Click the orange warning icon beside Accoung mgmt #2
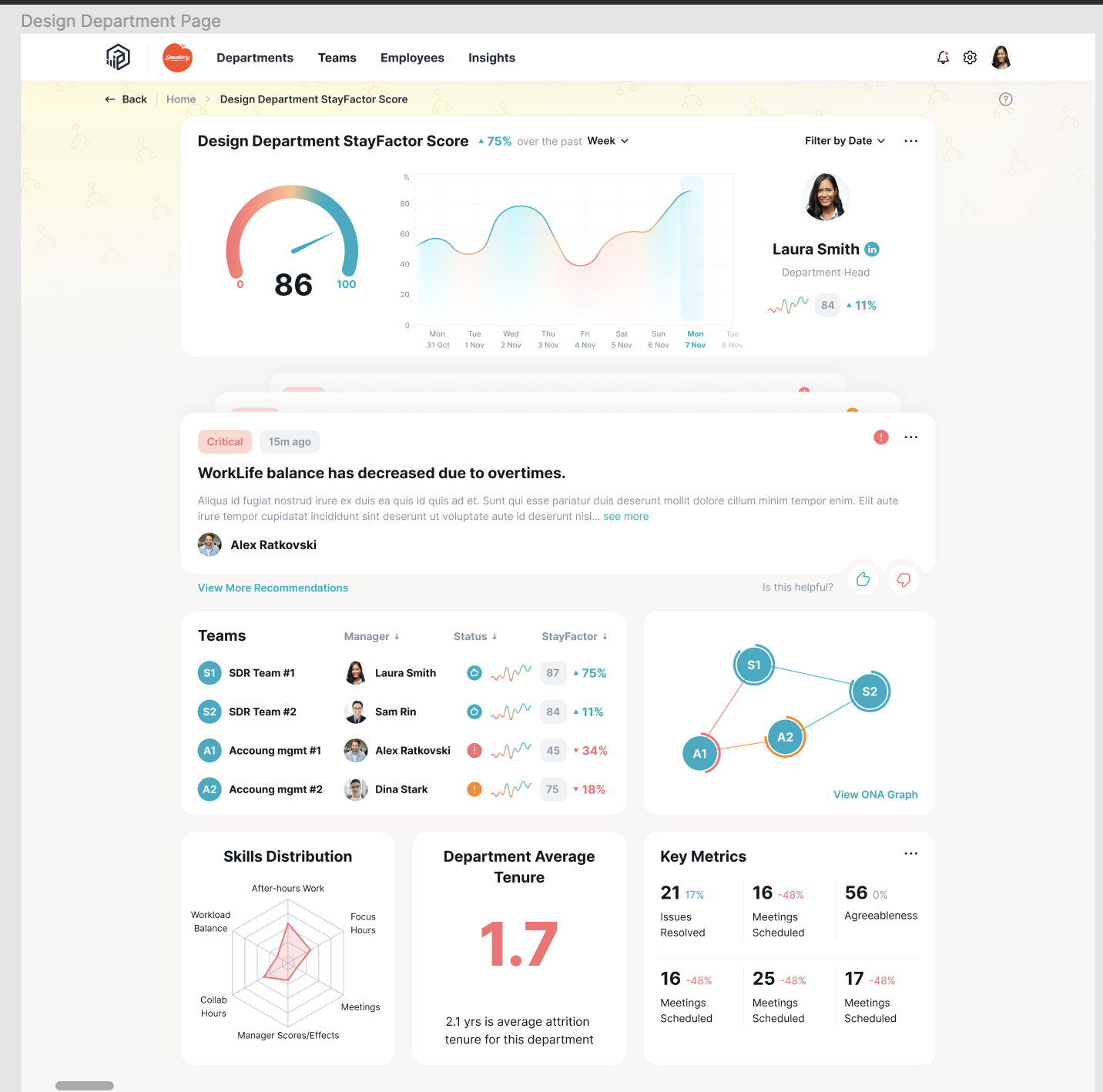 point(474,789)
